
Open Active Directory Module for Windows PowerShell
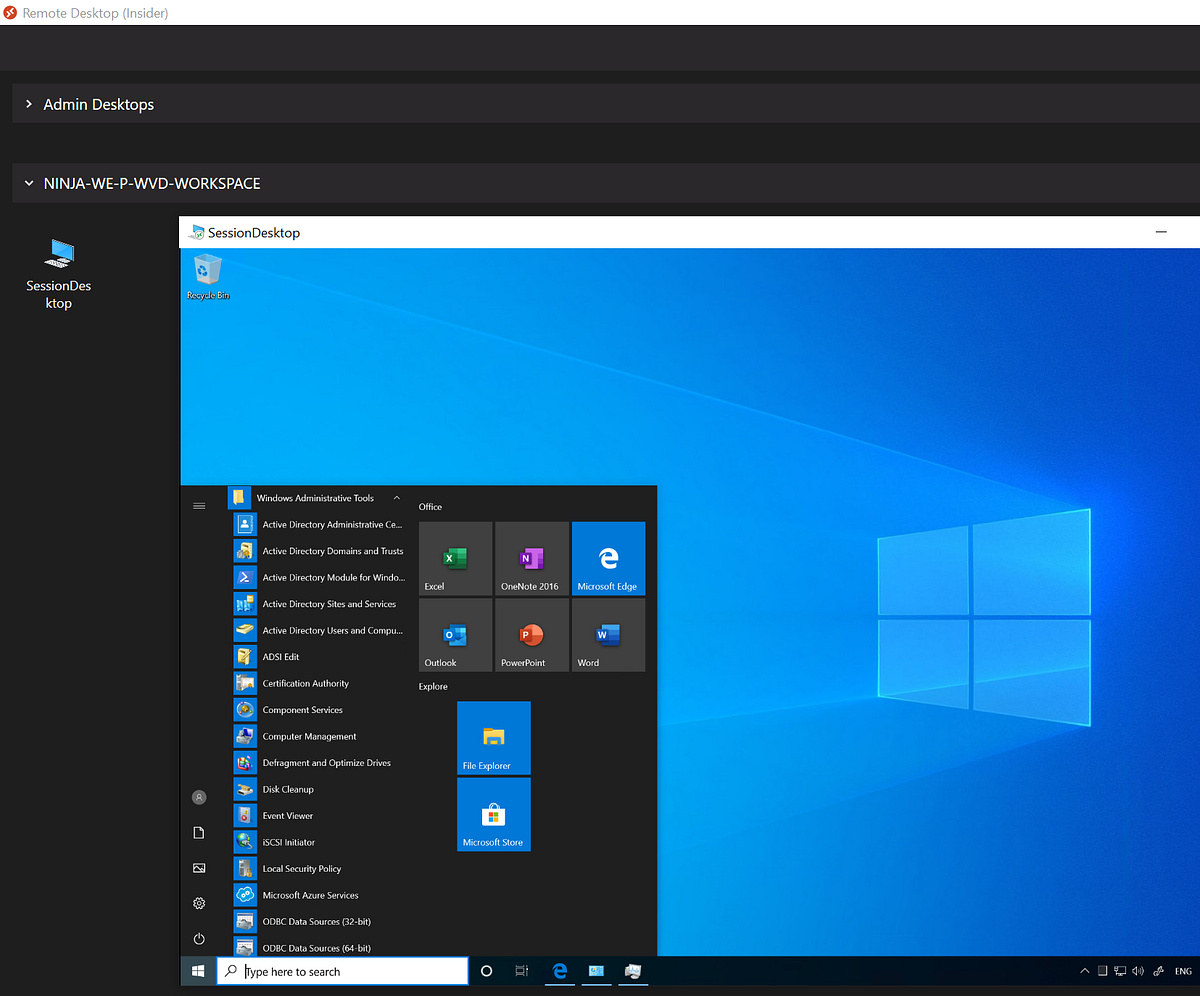click(x=318, y=577)
